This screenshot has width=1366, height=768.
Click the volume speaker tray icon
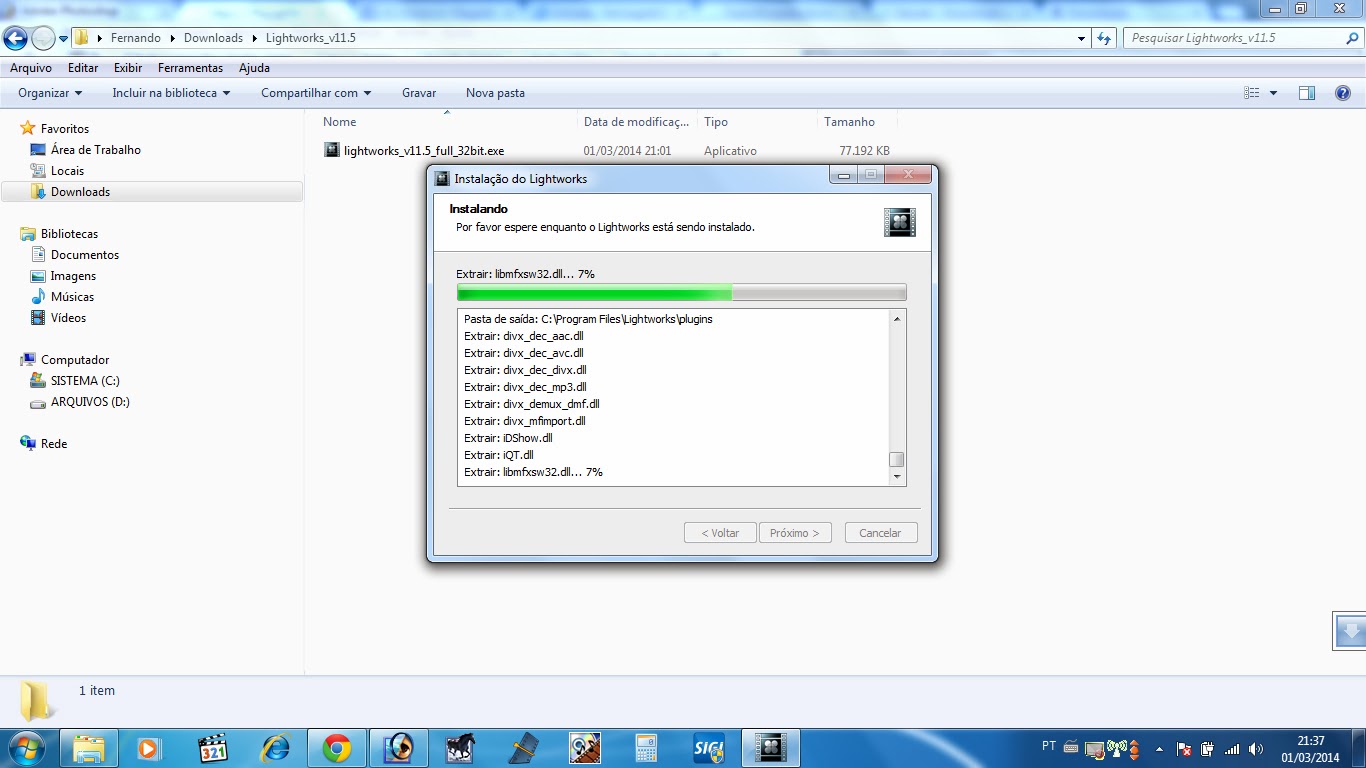(x=1256, y=748)
